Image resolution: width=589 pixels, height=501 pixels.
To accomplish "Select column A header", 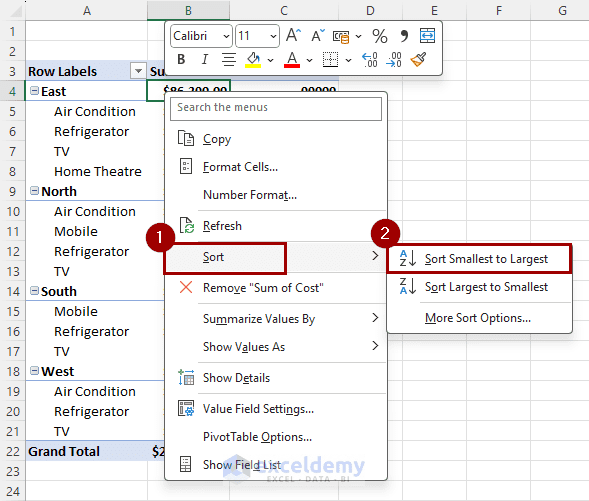I will point(86,10).
